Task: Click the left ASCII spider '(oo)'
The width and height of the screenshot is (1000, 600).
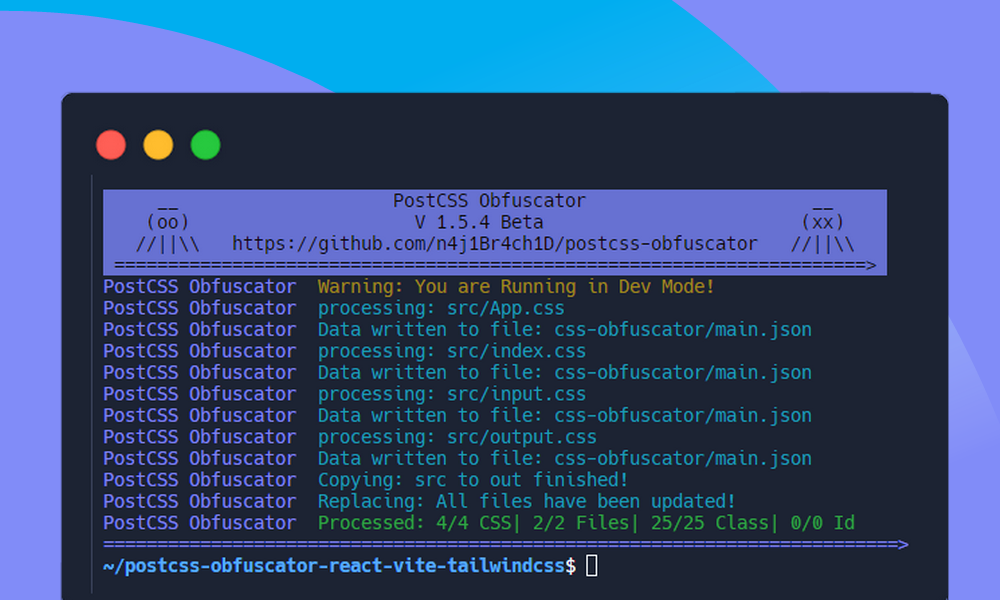Action: [168, 223]
